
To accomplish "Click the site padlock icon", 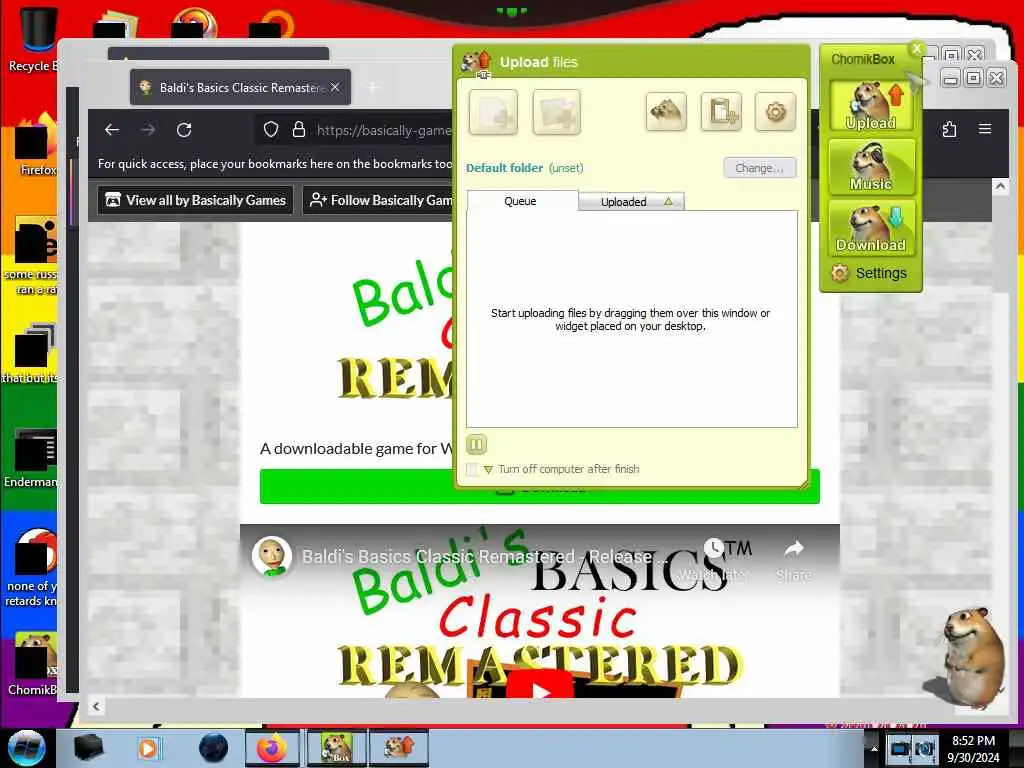I will (299, 130).
